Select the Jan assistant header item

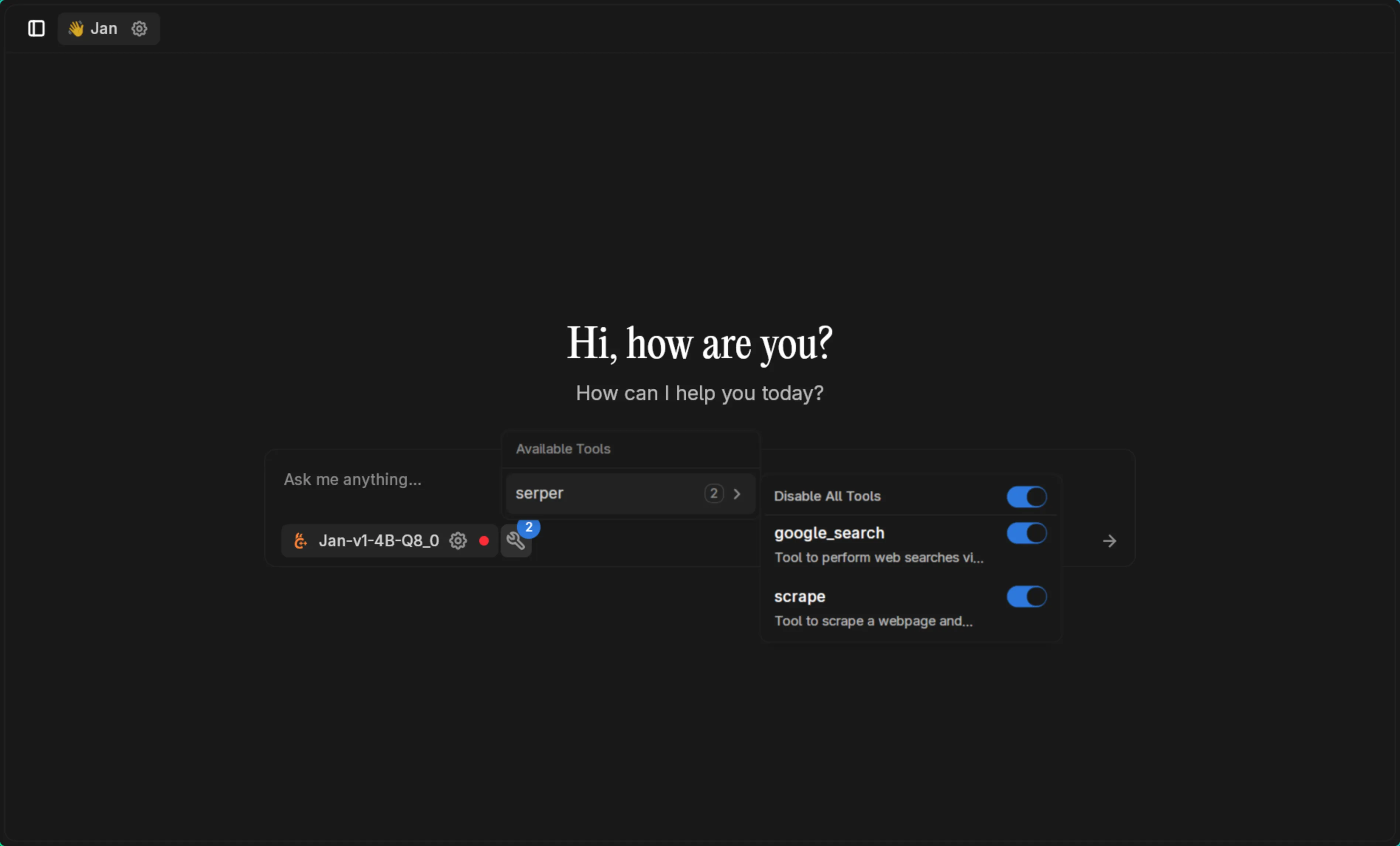104,28
